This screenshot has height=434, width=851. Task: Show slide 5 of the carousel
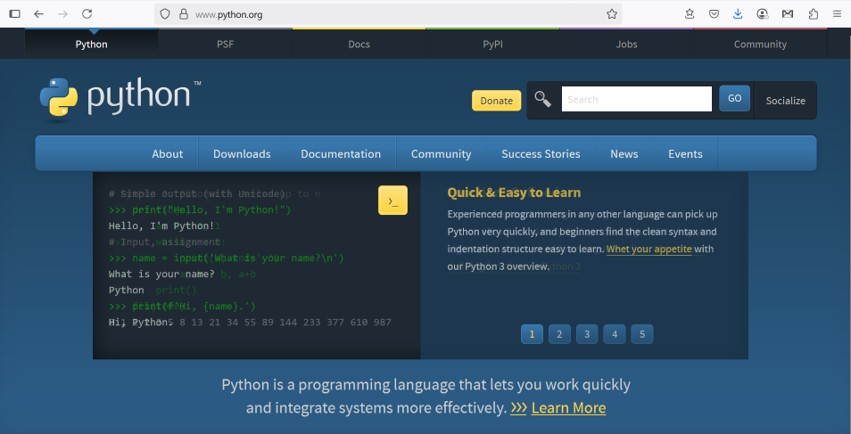pyautogui.click(x=642, y=334)
